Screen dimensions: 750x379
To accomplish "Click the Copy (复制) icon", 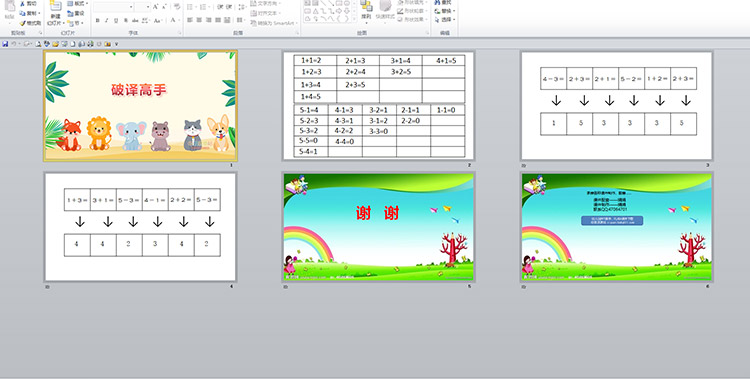I will pos(22,13).
